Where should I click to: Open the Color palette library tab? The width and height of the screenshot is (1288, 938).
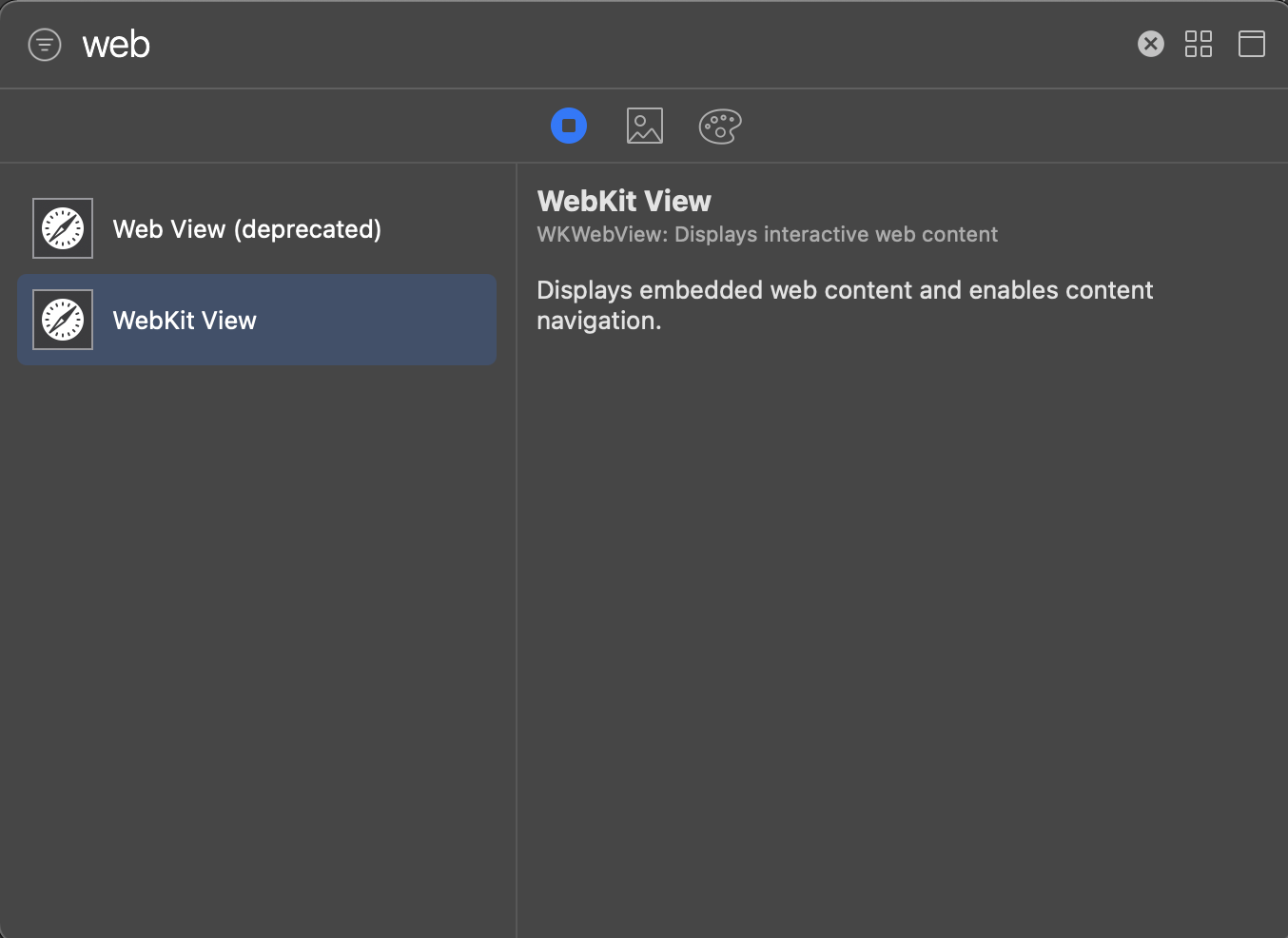coord(720,126)
